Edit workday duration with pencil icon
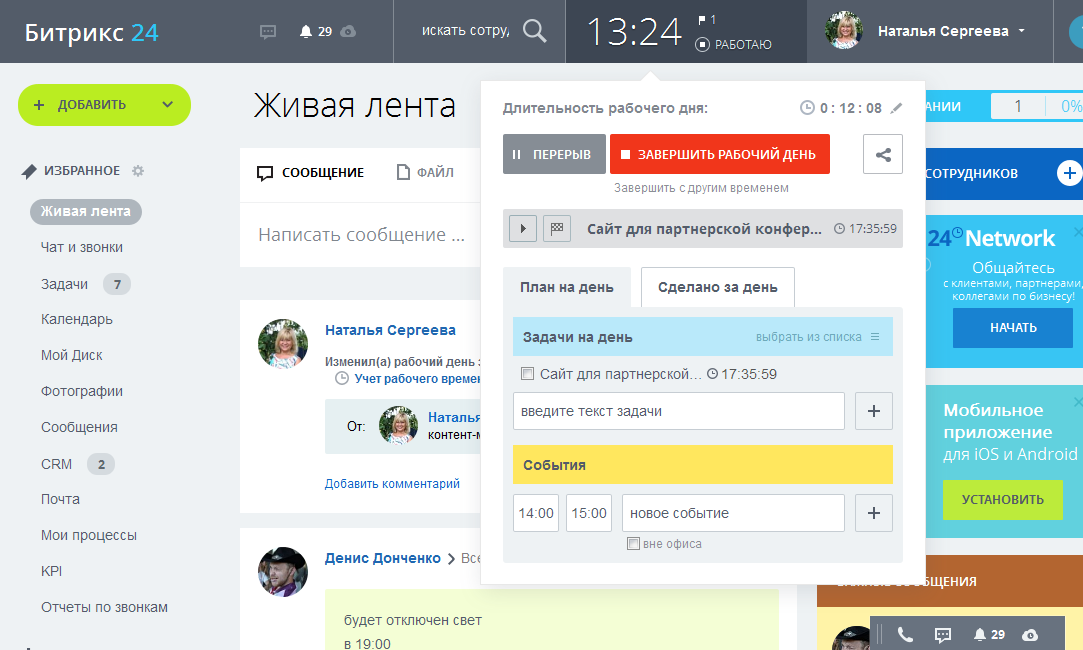Image resolution: width=1083 pixels, height=650 pixels. pyautogui.click(x=896, y=108)
